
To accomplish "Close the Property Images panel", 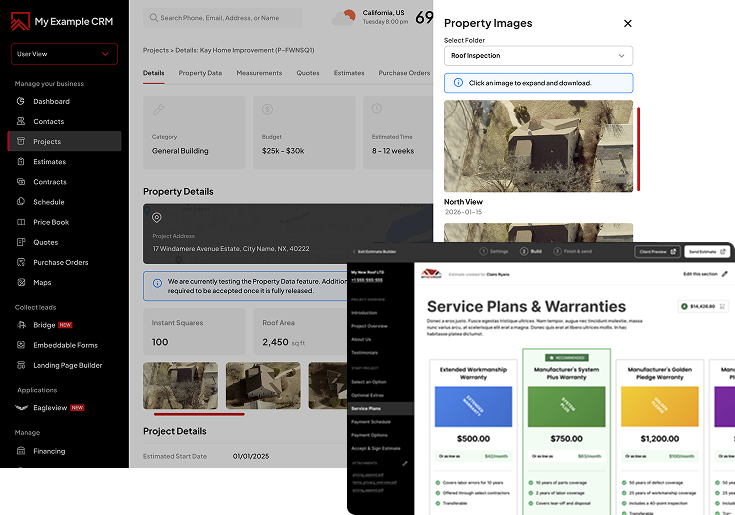I will [x=627, y=23].
